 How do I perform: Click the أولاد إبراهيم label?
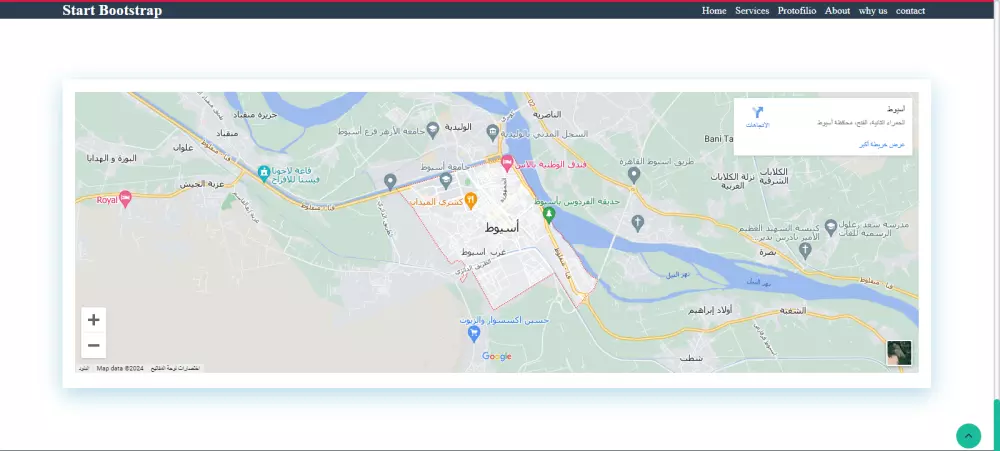[710, 310]
